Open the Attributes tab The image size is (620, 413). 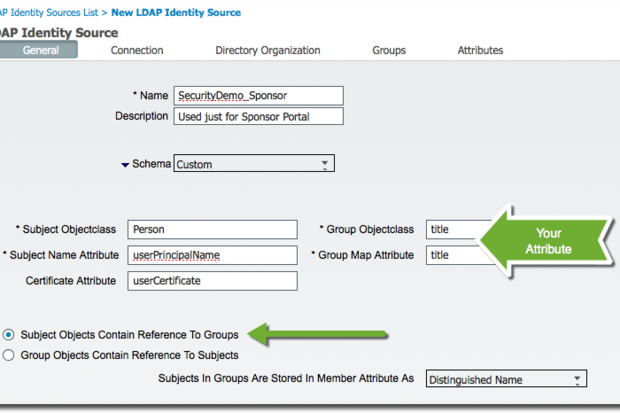click(x=480, y=50)
